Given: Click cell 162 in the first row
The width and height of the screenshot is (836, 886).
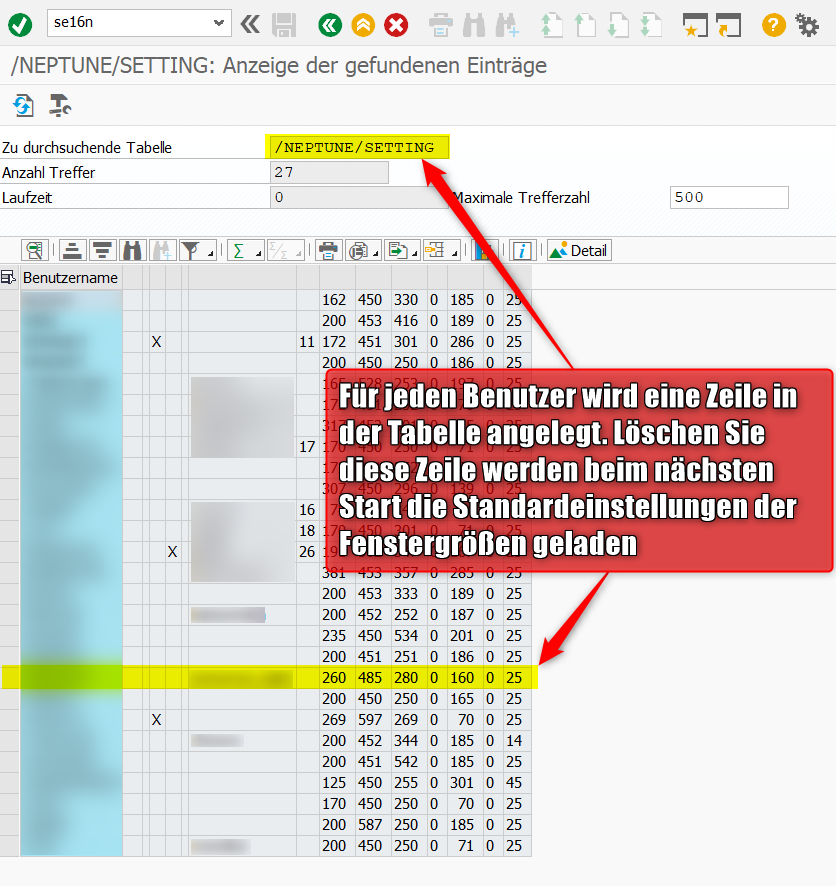Looking at the screenshot, I should [337, 299].
